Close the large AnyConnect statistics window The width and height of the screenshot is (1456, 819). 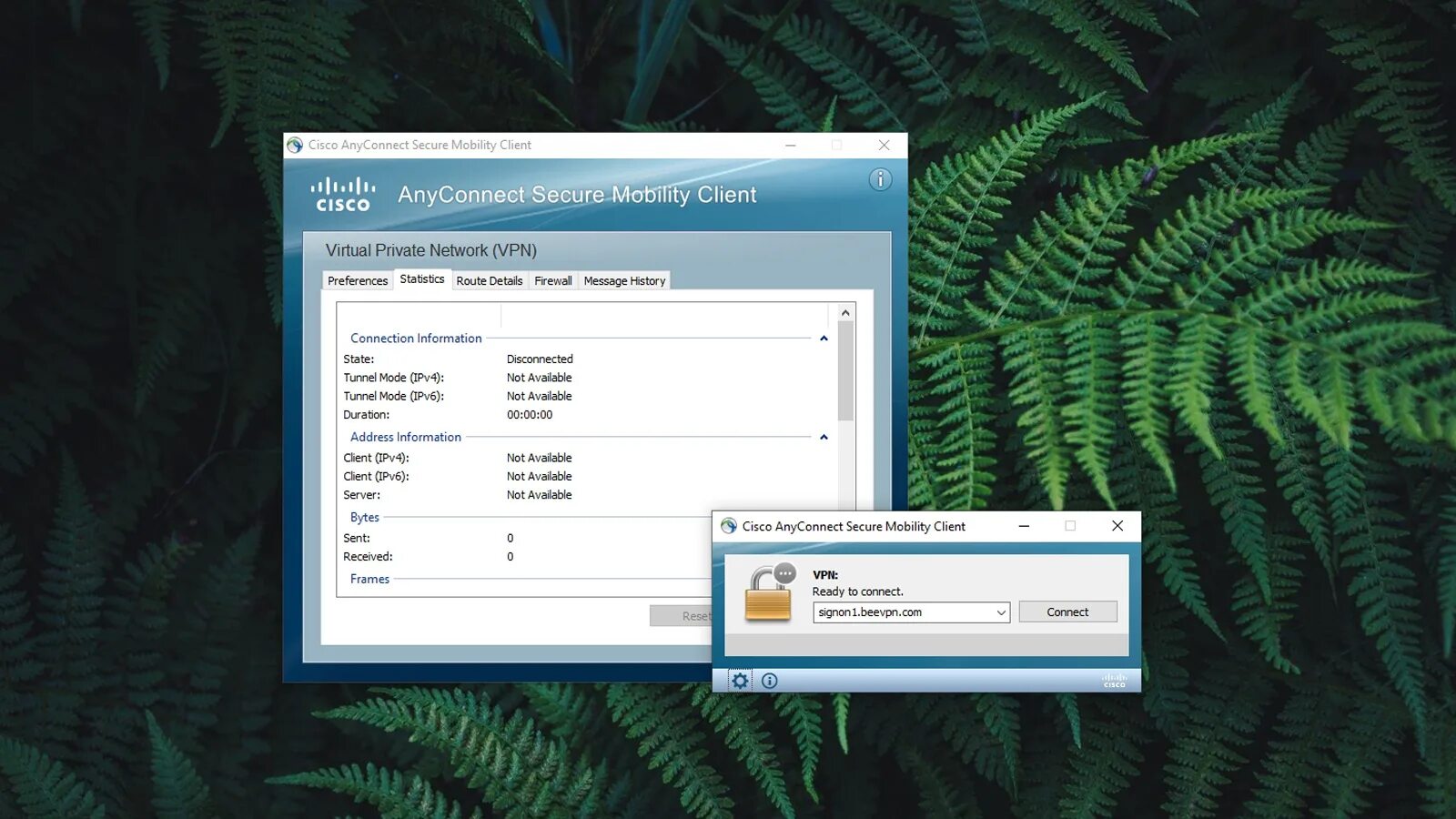(884, 145)
